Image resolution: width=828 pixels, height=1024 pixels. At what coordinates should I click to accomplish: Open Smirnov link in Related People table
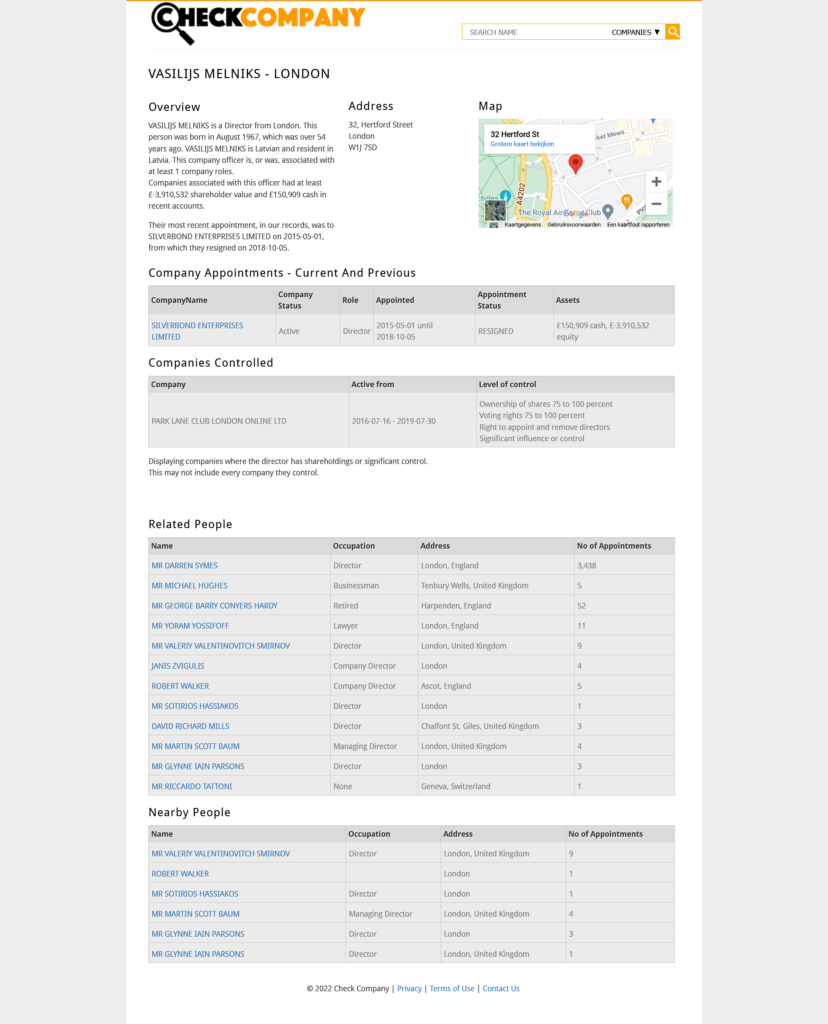pos(221,646)
